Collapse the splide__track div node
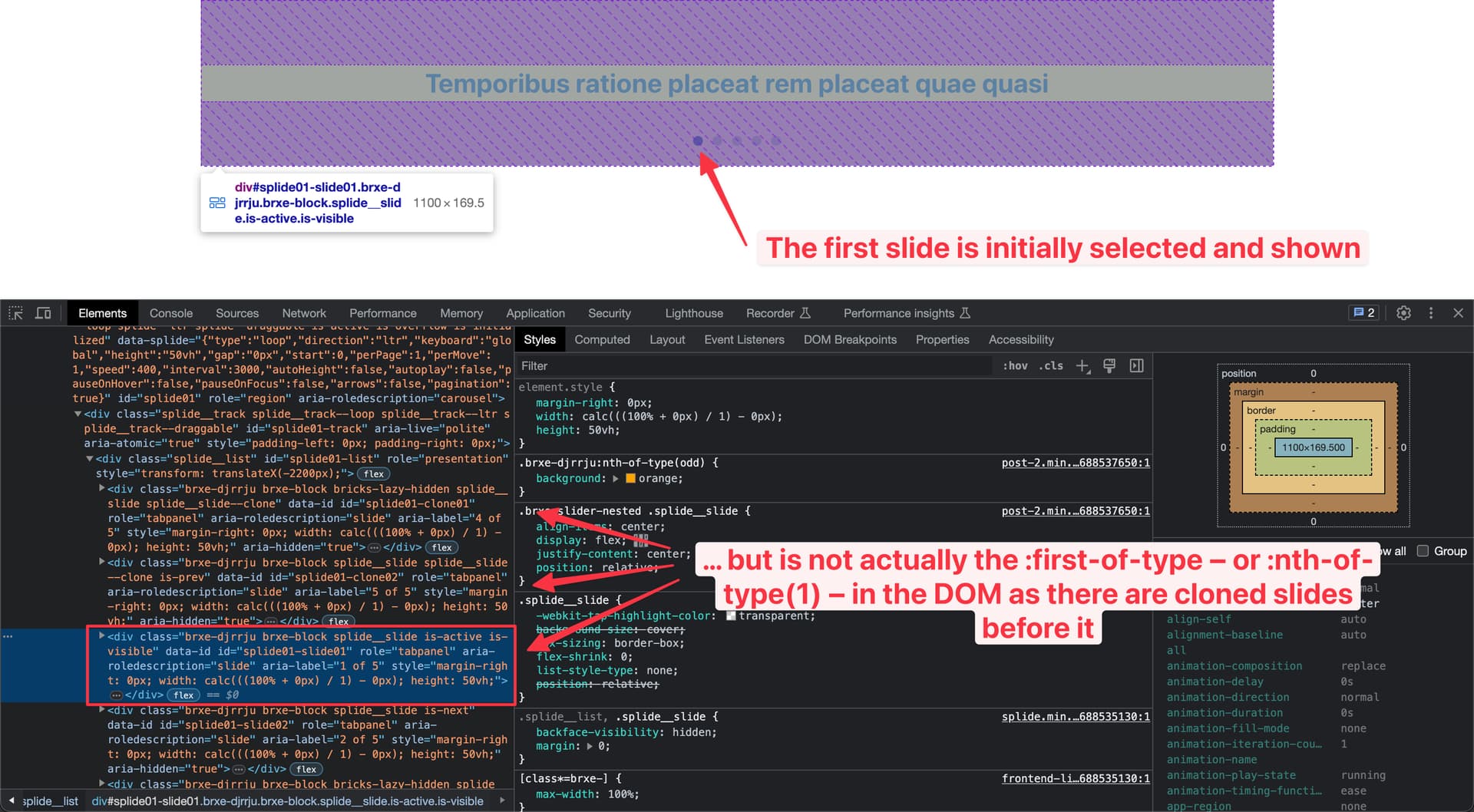 coord(78,414)
